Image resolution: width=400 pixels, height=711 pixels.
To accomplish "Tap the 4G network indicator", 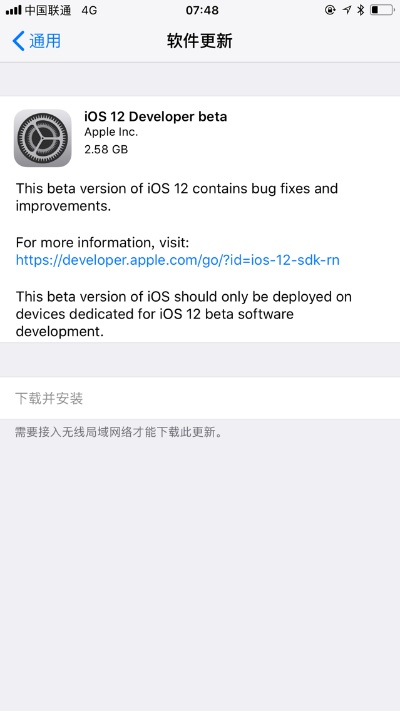I will coord(89,10).
